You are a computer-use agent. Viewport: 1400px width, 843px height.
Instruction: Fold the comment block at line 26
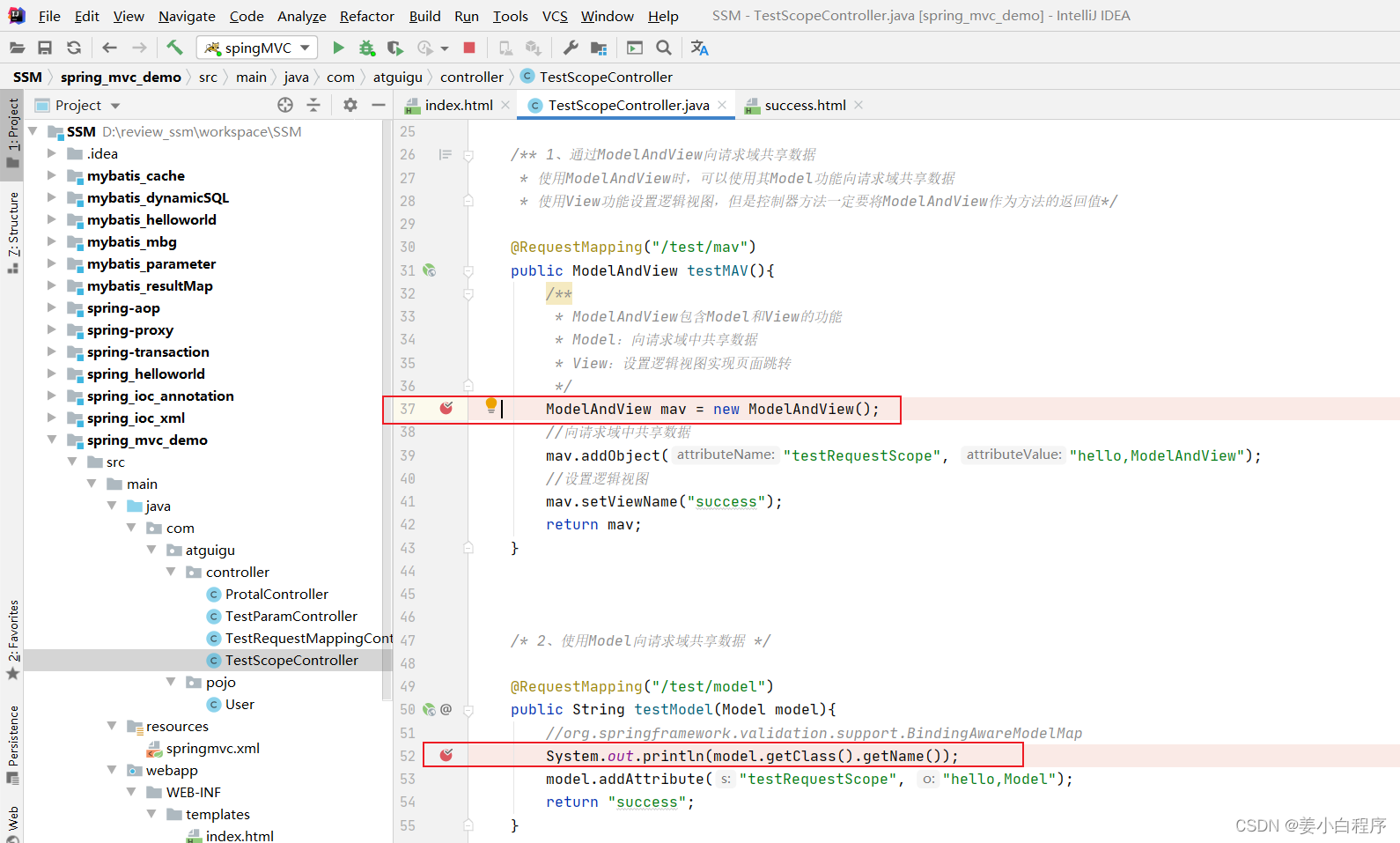pos(468,155)
